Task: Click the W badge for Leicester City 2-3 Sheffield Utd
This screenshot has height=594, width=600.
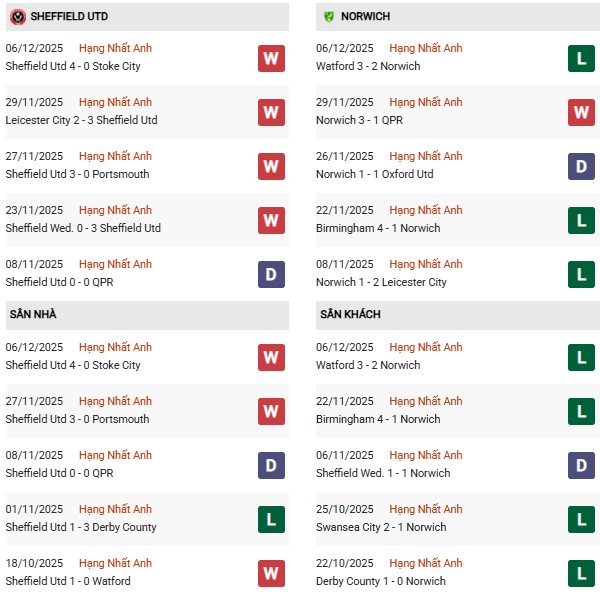Action: pos(271,112)
